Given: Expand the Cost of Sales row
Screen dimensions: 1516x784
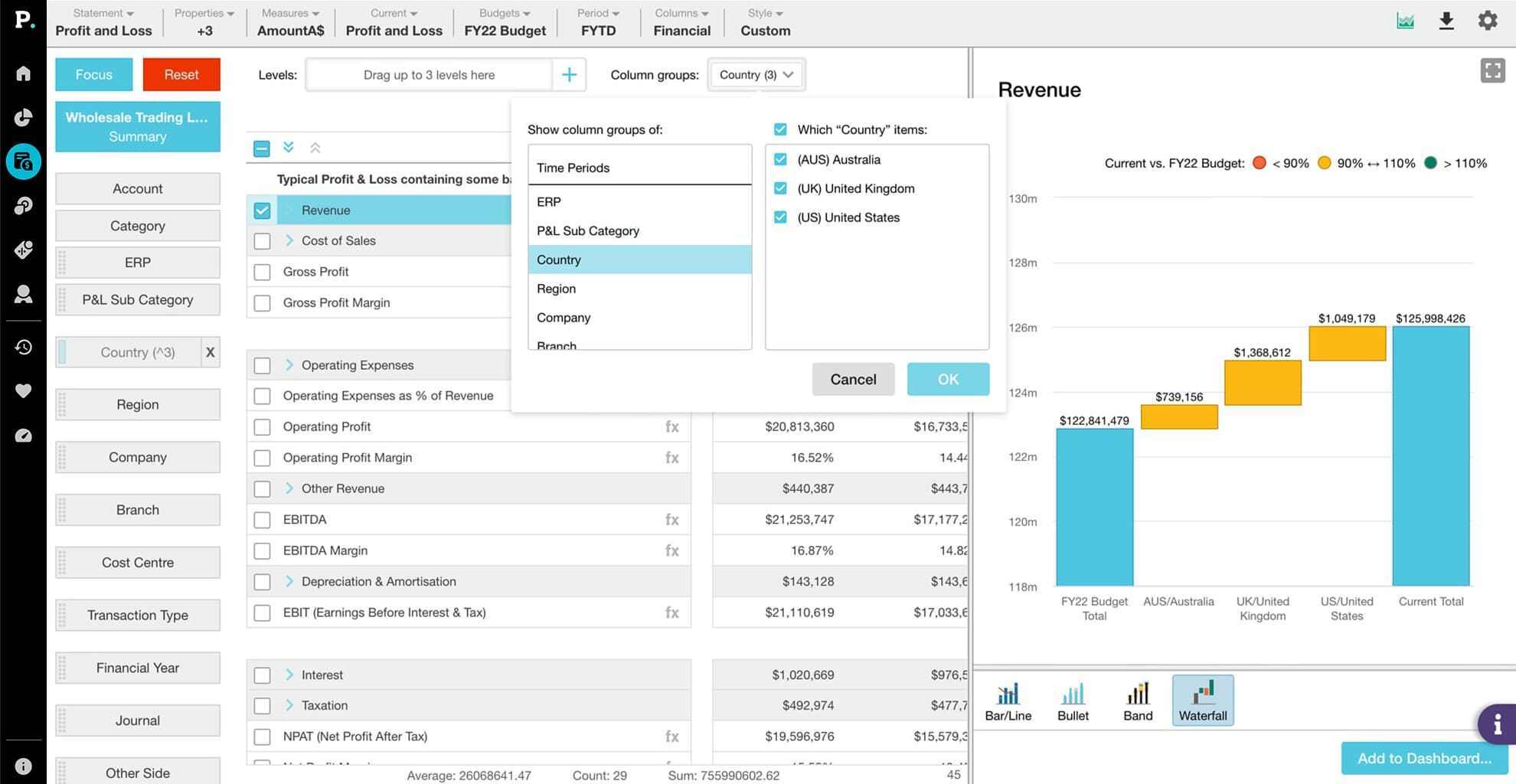Looking at the screenshot, I should [x=289, y=240].
